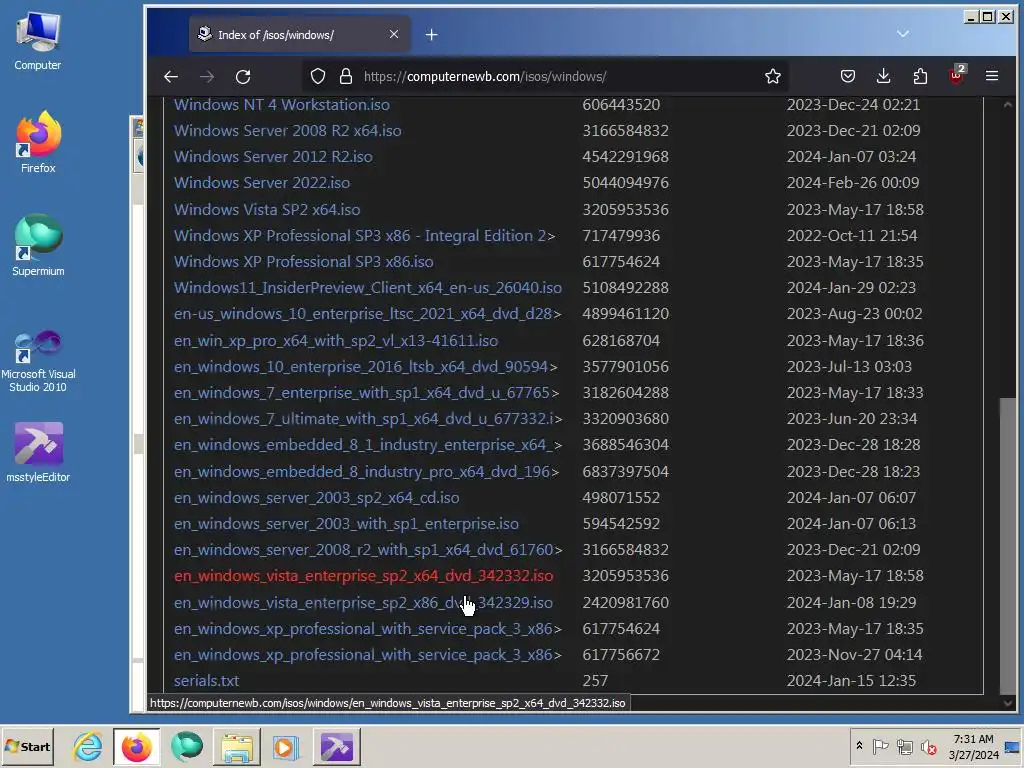
Task: Open the network tray icon
Action: pos(904,746)
